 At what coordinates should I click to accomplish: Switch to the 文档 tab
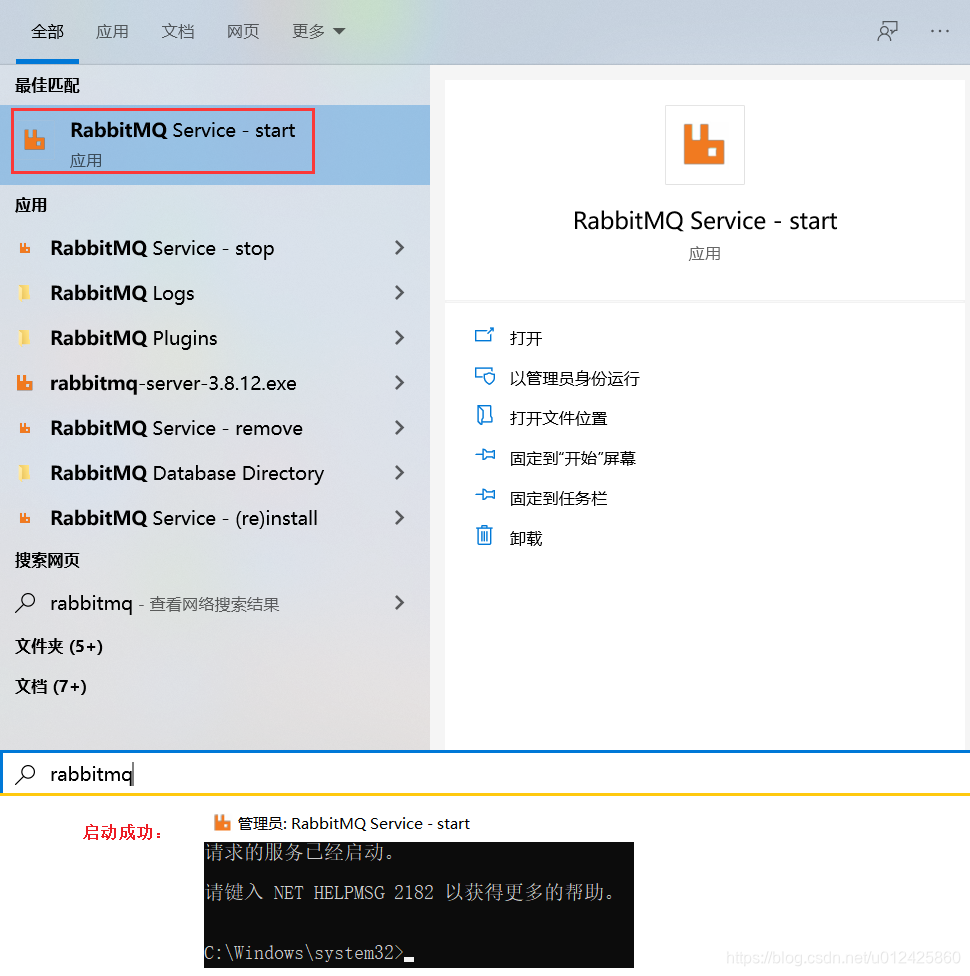(177, 31)
